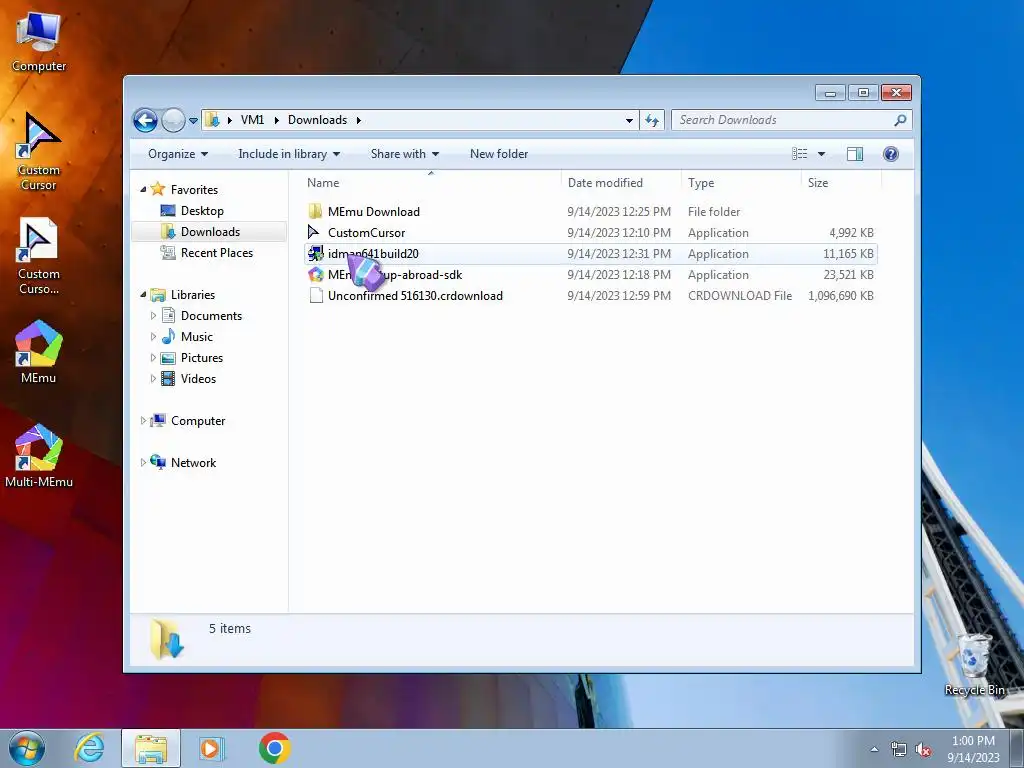This screenshot has height=768, width=1024.
Task: Open the Share with menu
Action: pos(404,154)
